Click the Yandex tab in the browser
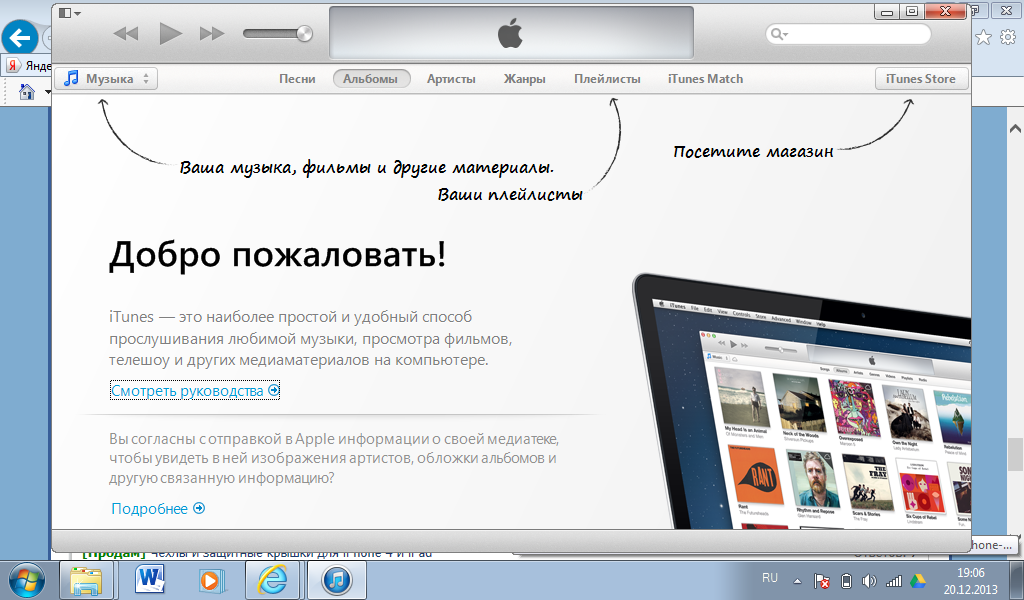Screen dimensions: 1024x600 click(27, 66)
